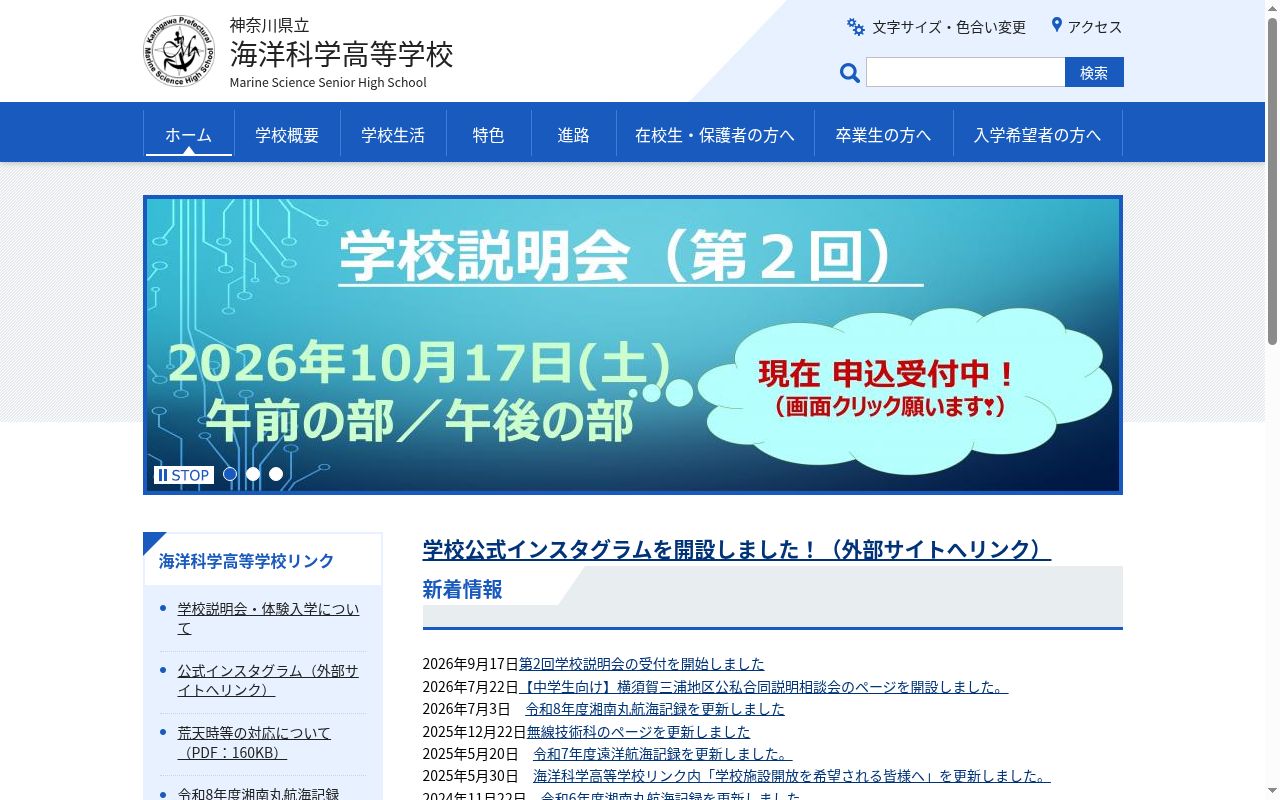Open news 学校施設開放を希望される皆様へ link
1280x800 pixels.
pyautogui.click(x=791, y=775)
